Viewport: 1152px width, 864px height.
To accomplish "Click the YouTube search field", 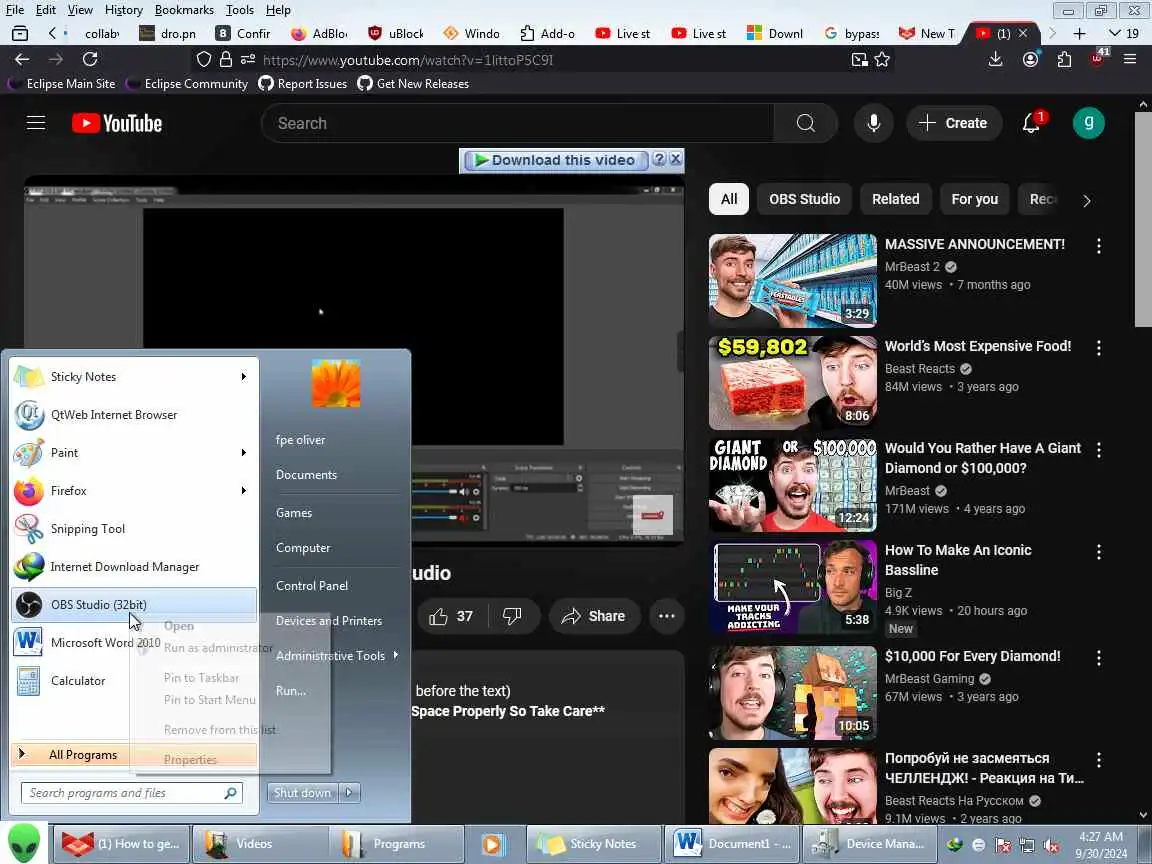I will (517, 123).
